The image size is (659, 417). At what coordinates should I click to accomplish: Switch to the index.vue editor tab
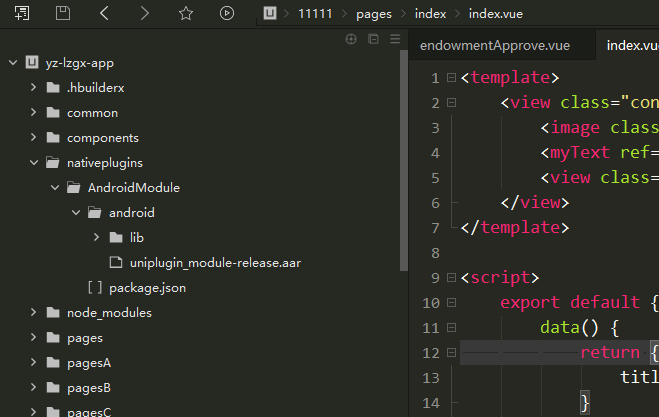(x=628, y=45)
